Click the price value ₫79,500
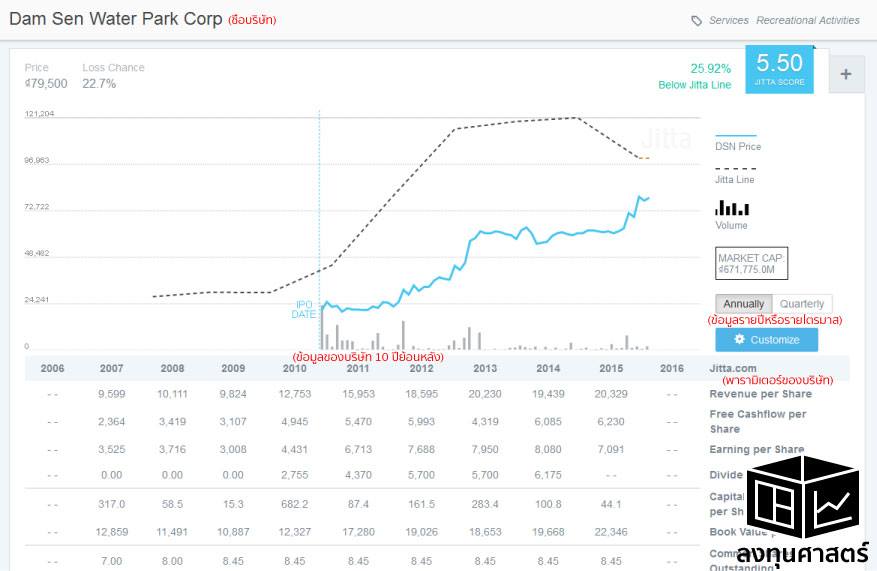 46,83
